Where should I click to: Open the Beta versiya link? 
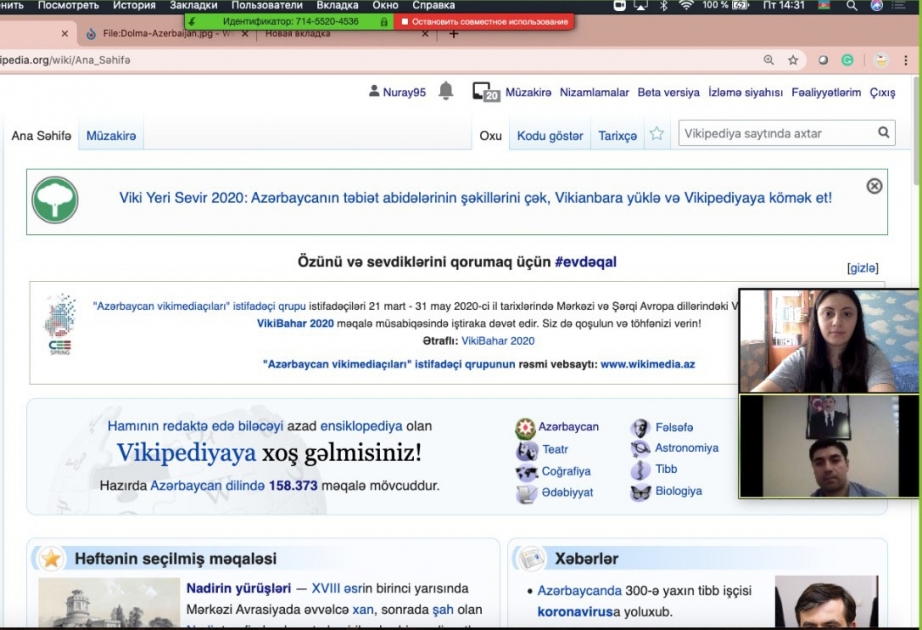click(x=669, y=92)
